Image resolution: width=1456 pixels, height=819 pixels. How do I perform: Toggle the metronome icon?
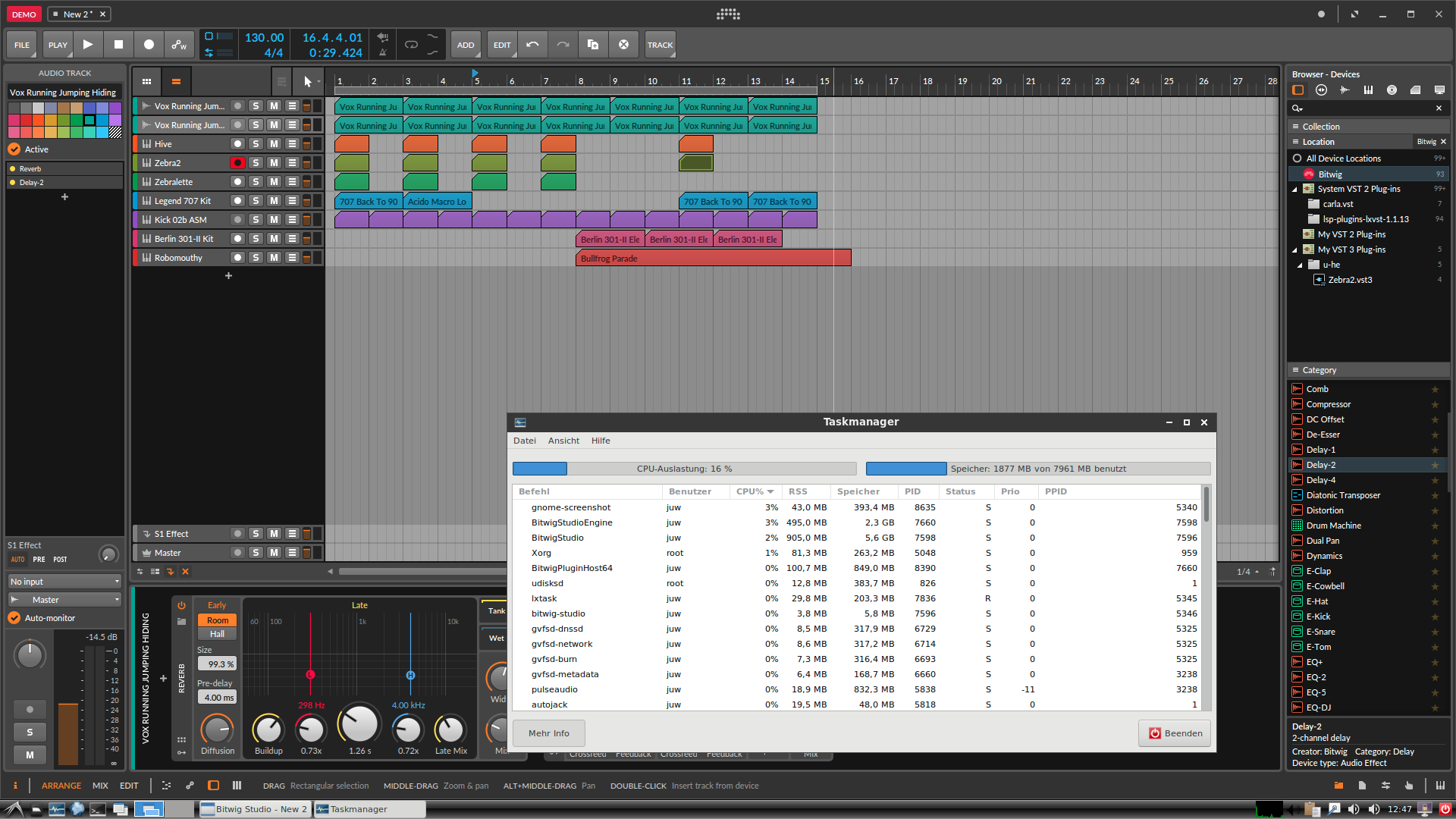coord(383,52)
